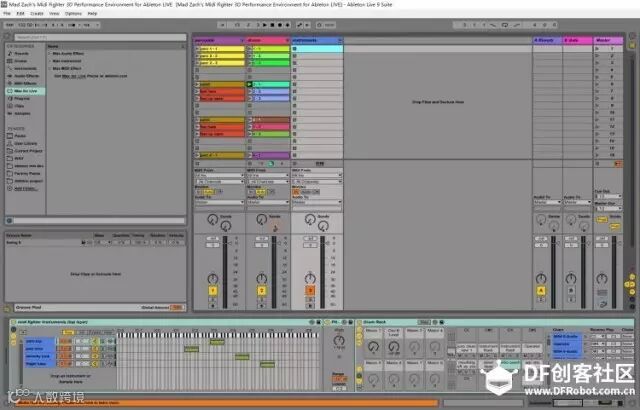Open the Create menu
Screen dimensions: 640x410
coord(36,13)
